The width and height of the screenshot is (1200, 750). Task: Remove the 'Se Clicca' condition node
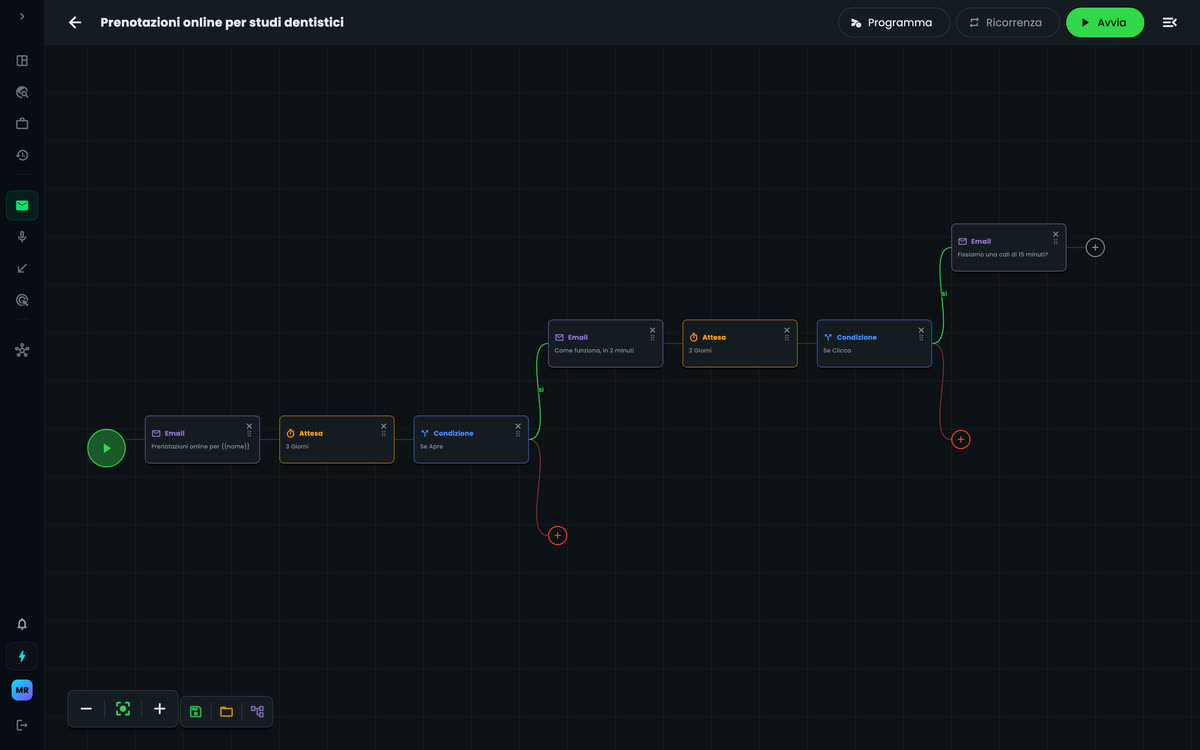[x=921, y=330]
